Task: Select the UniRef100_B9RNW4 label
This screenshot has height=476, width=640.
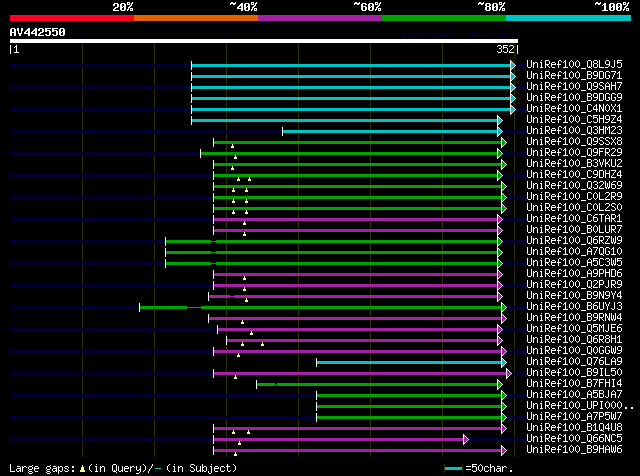Action: coord(574,318)
